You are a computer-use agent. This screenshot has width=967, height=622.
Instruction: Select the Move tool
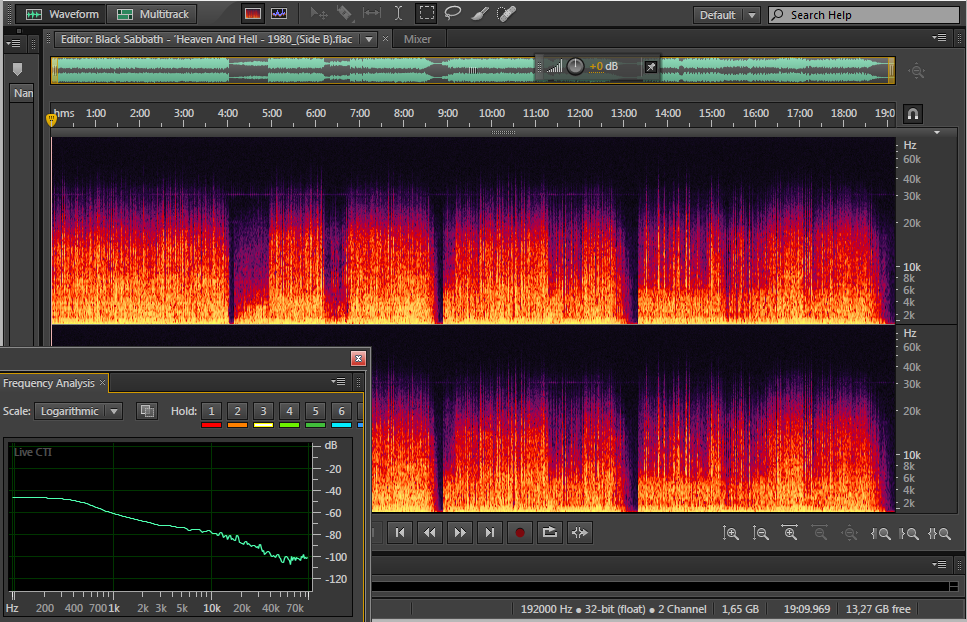pos(318,14)
